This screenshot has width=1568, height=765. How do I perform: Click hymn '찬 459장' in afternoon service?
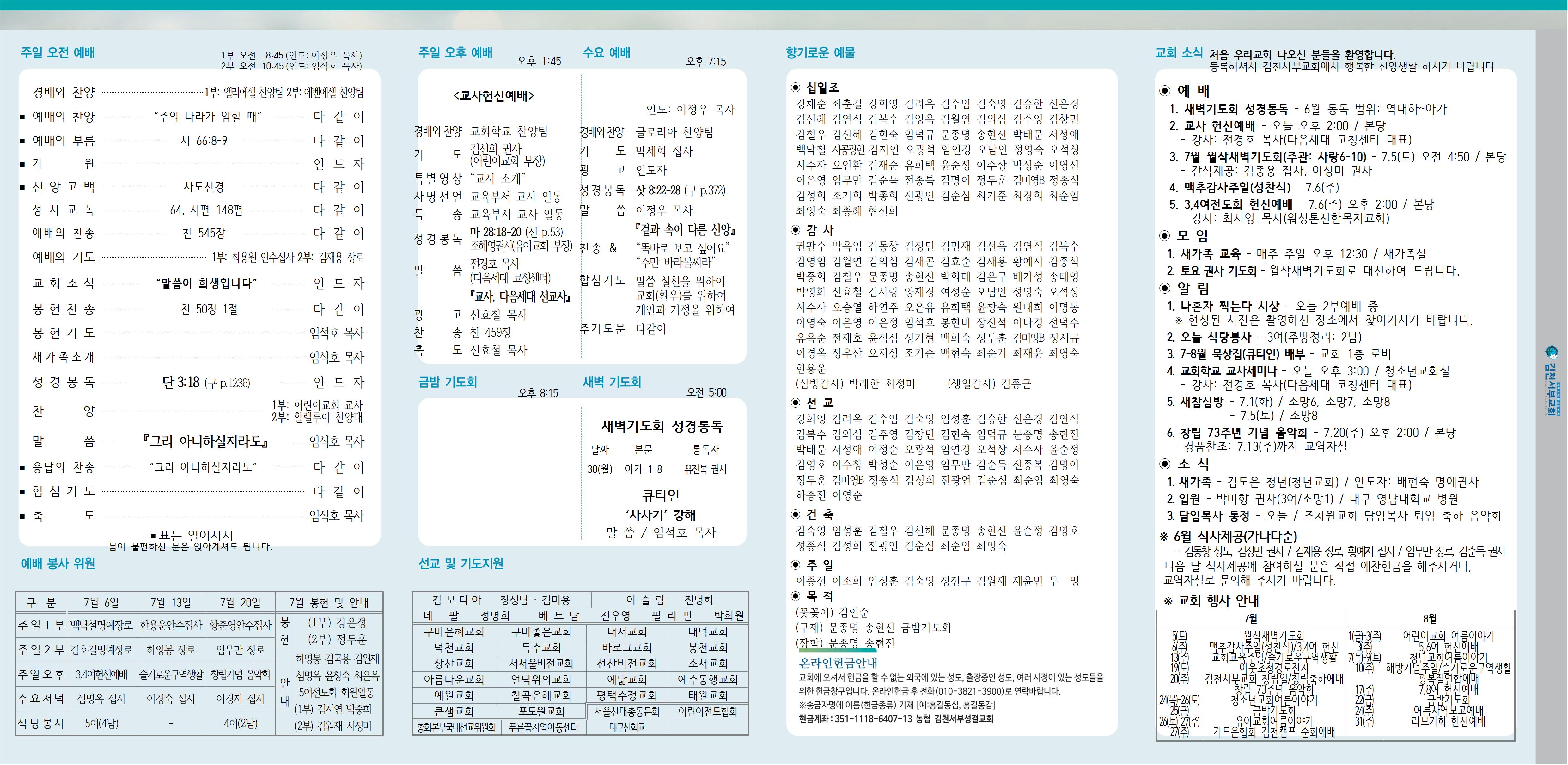point(491,332)
